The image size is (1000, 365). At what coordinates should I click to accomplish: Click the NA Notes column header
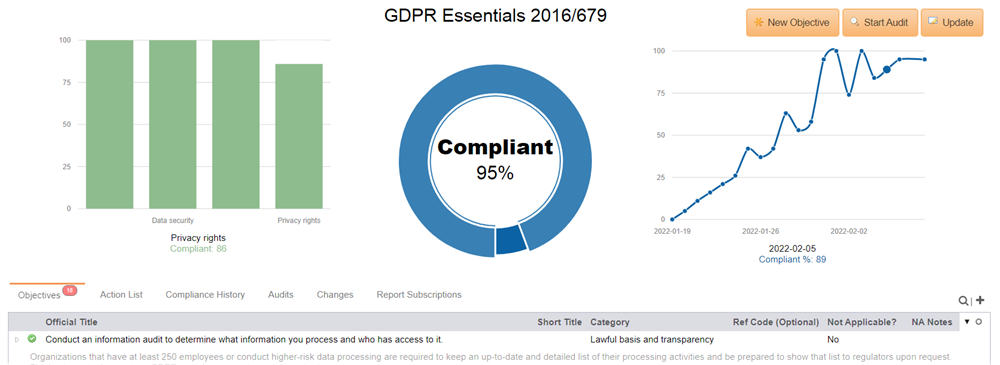click(932, 322)
